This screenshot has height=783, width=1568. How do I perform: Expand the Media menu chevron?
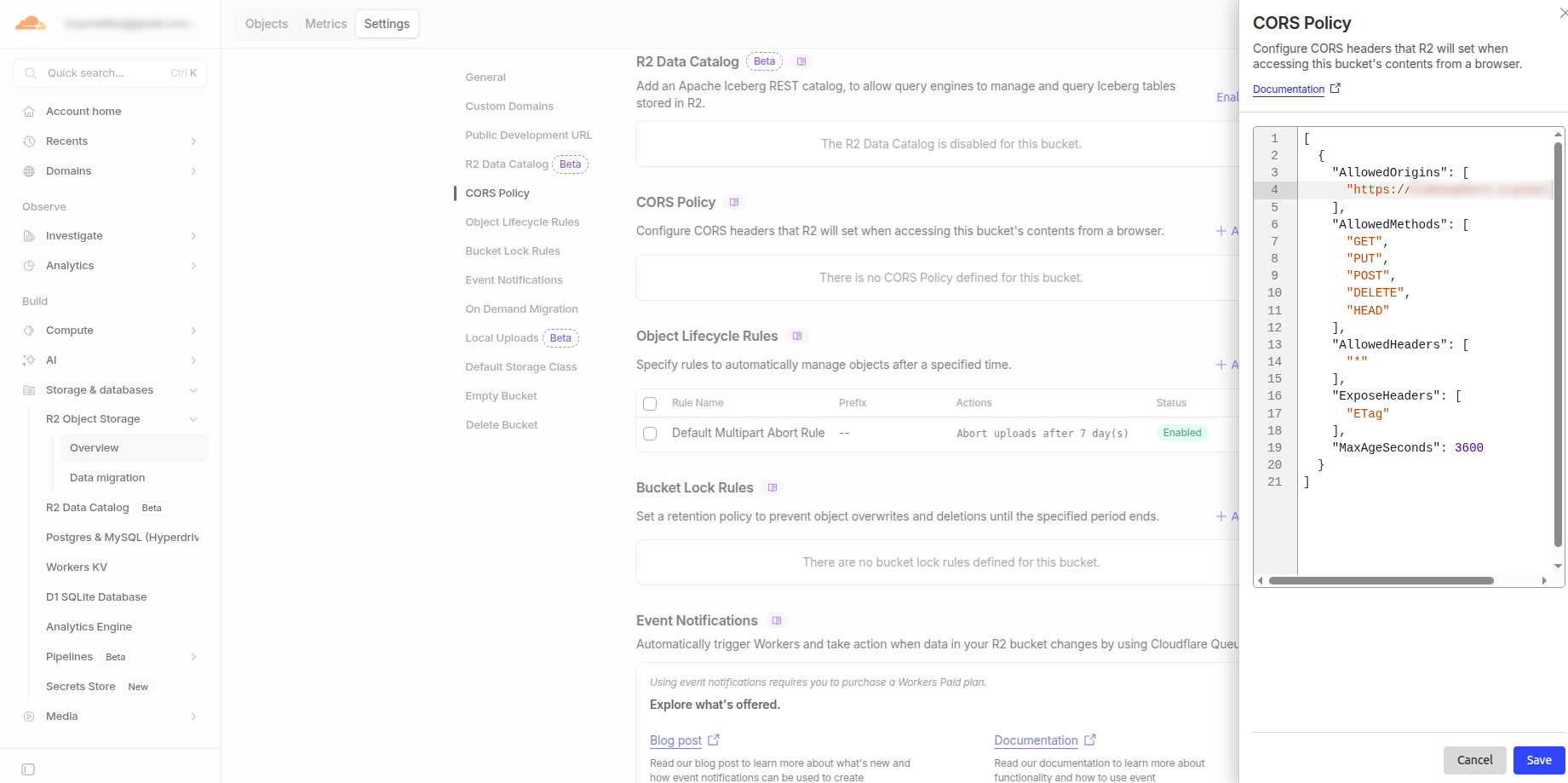click(193, 717)
